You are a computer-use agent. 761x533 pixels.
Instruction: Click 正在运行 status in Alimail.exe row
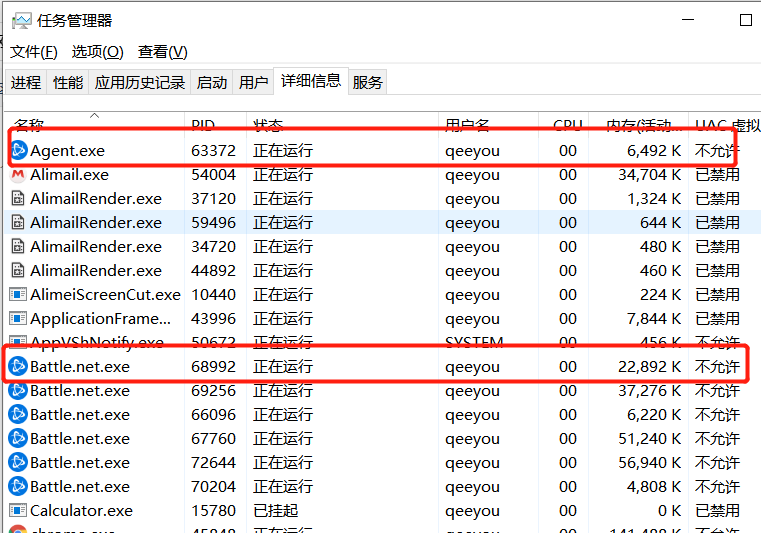[283, 174]
